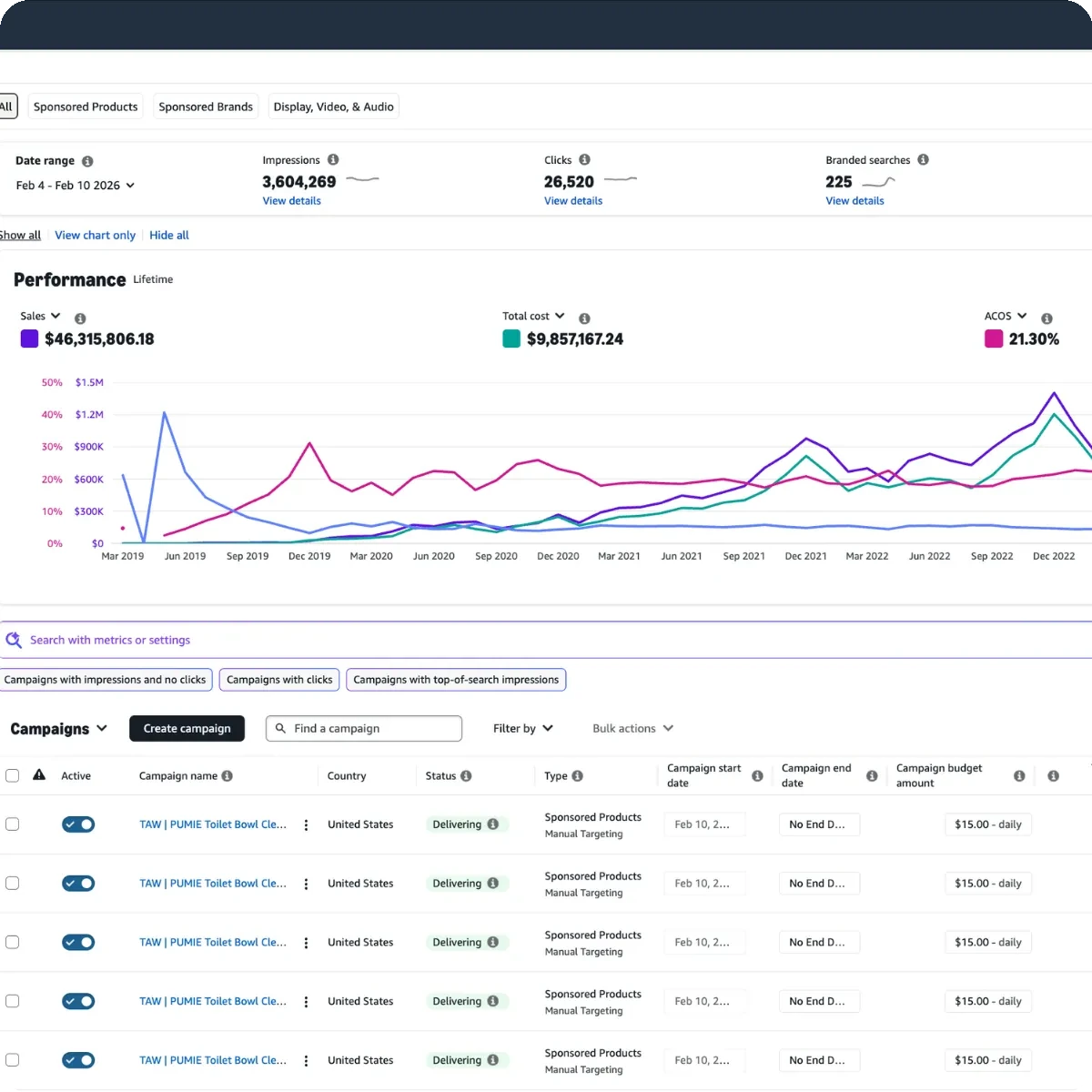Click the Hide all link
Image resolution: width=1092 pixels, height=1092 pixels.
coord(169,235)
